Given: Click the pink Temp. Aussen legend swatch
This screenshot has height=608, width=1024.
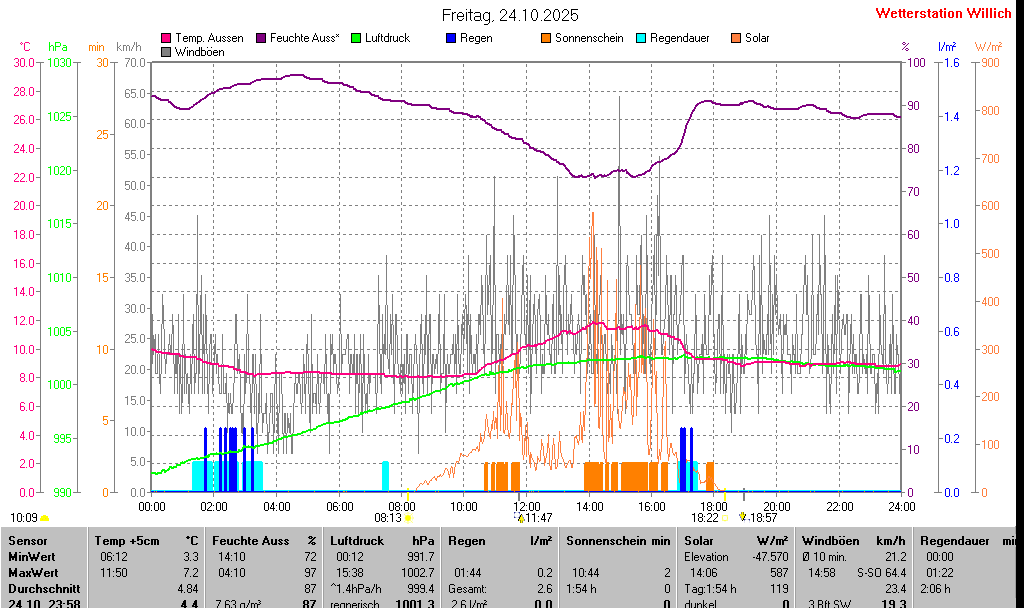Looking at the screenshot, I should (166, 38).
